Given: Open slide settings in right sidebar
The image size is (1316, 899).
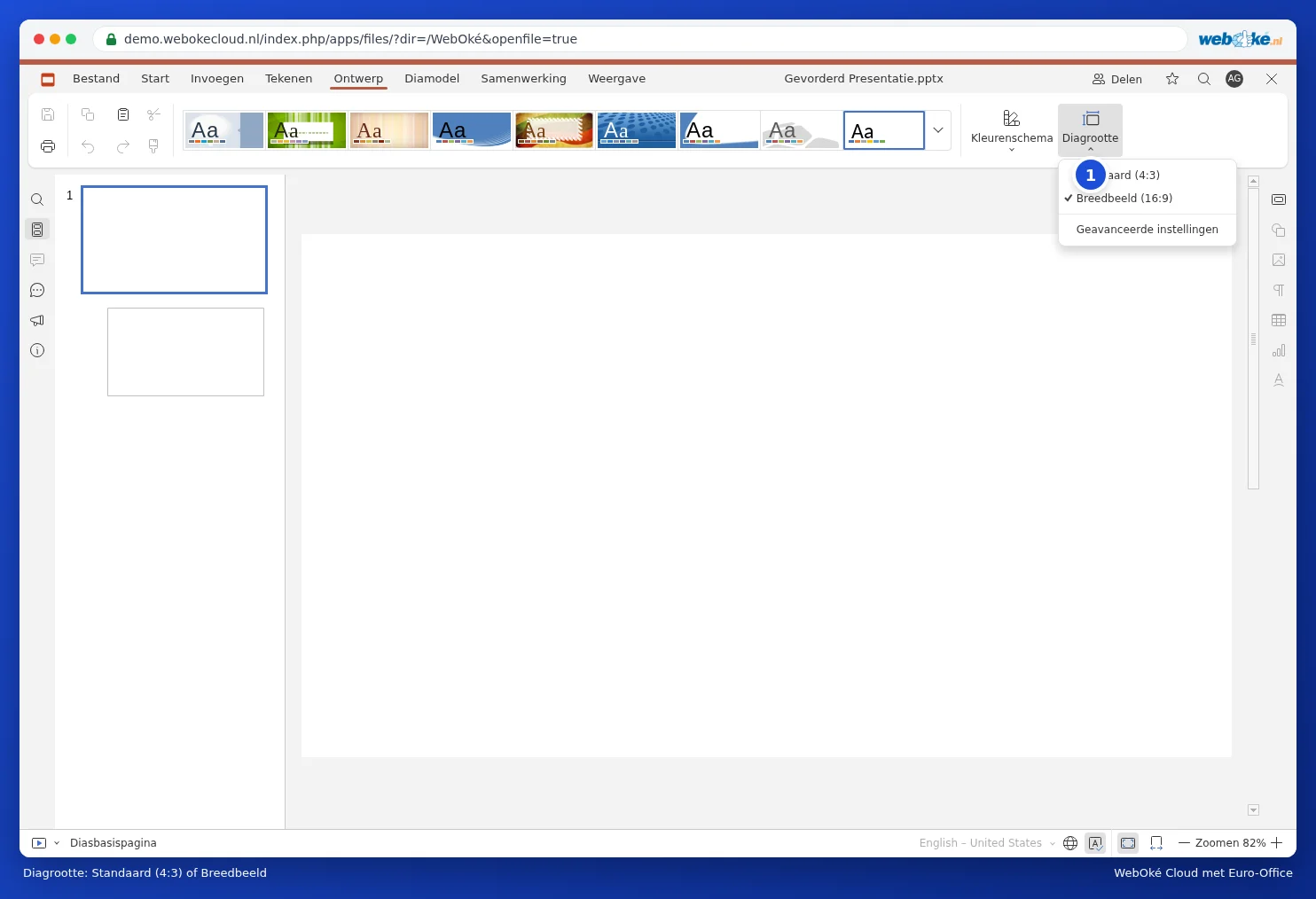Looking at the screenshot, I should click(x=1279, y=199).
